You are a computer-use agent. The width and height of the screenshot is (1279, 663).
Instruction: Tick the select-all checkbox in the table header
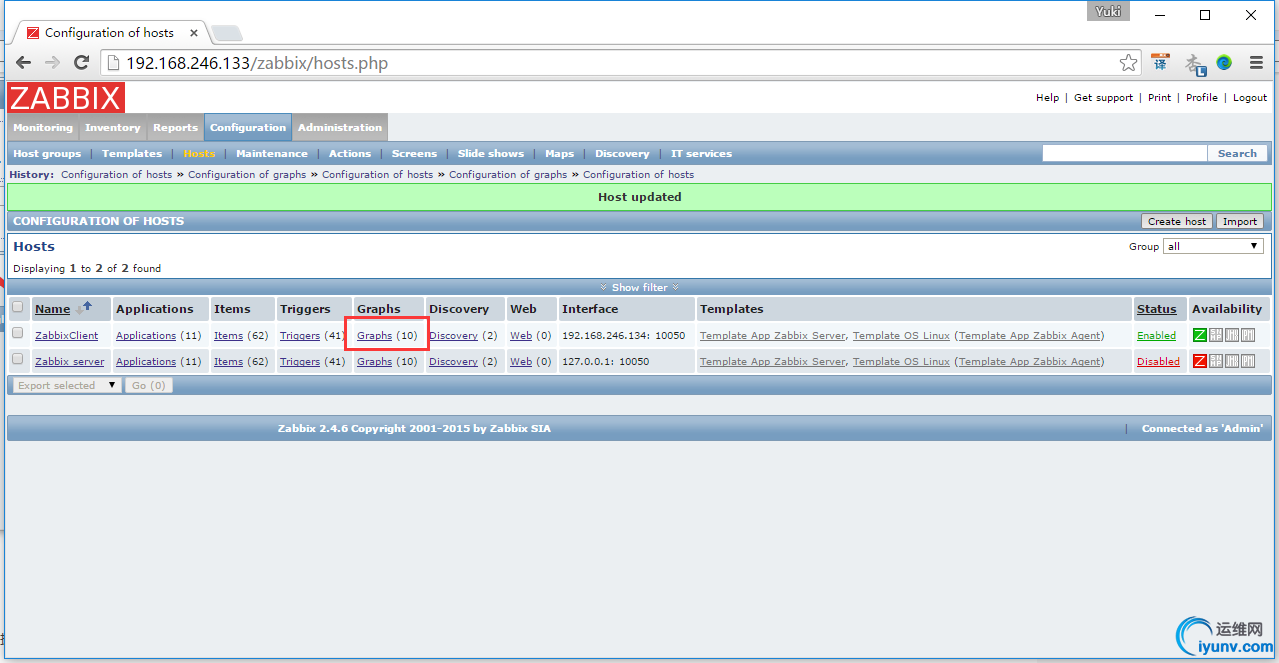pos(17,307)
